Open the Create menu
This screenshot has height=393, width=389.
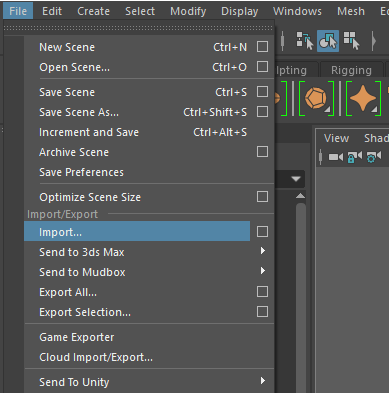click(x=93, y=11)
